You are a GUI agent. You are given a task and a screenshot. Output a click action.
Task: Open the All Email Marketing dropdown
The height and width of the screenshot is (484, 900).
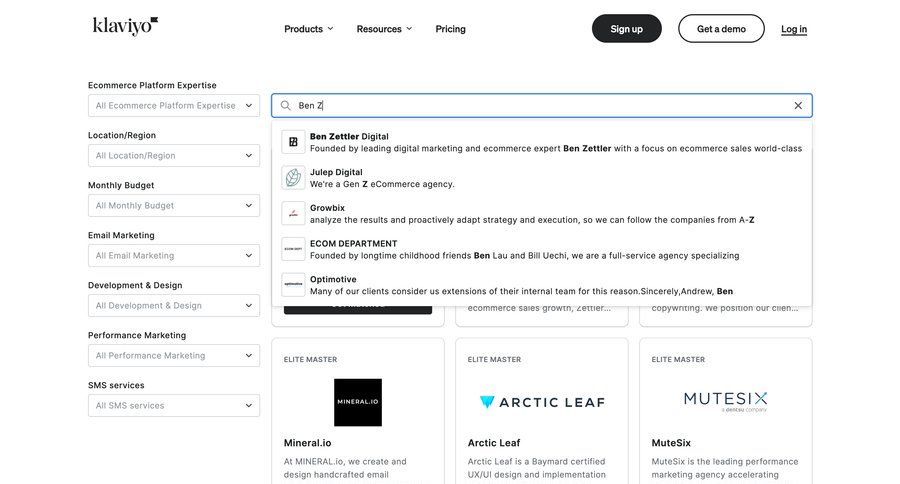[x=174, y=255]
